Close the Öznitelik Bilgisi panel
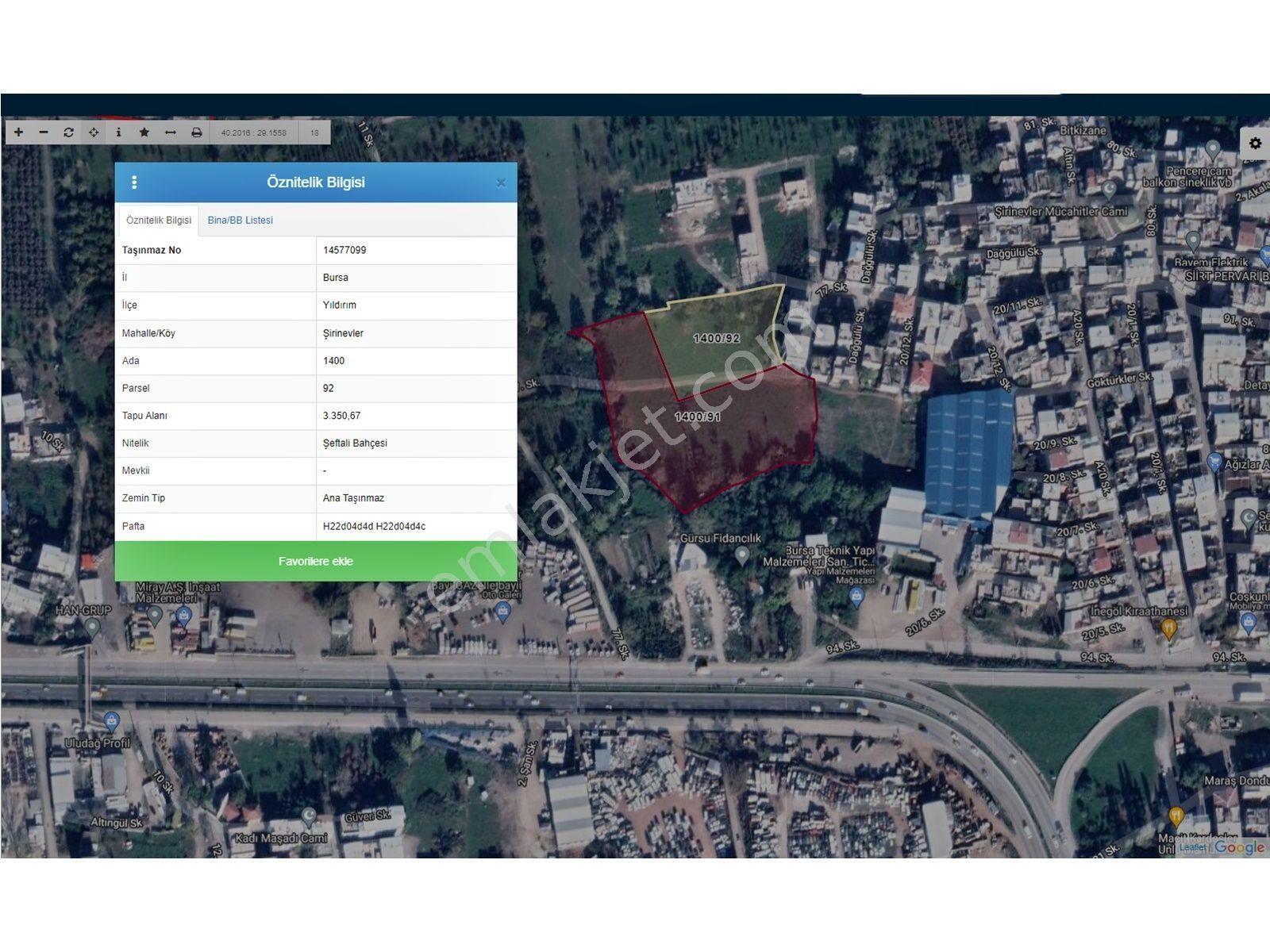1270x952 pixels. pyautogui.click(x=501, y=182)
